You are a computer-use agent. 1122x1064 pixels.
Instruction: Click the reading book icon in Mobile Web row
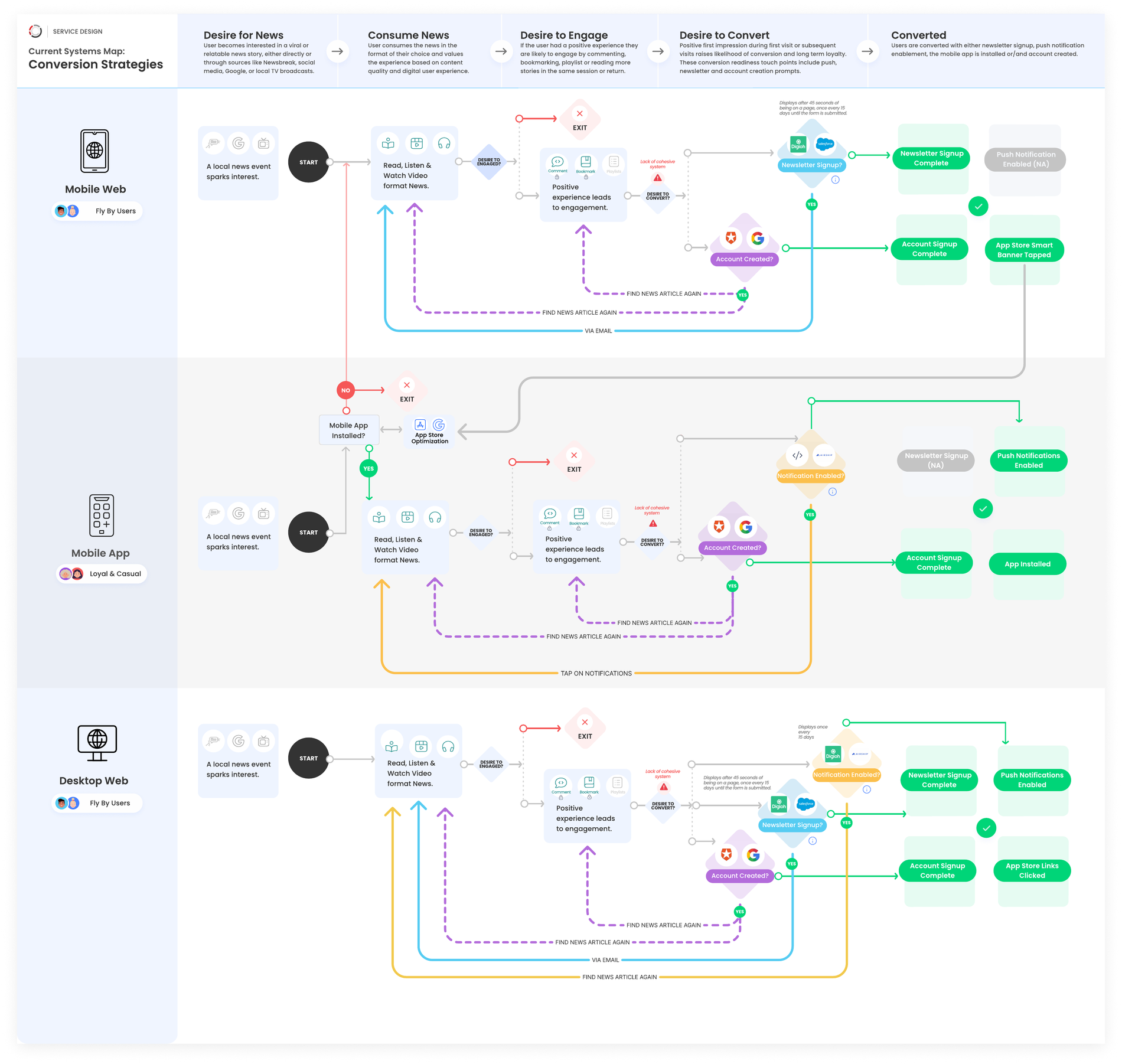pyautogui.click(x=388, y=143)
